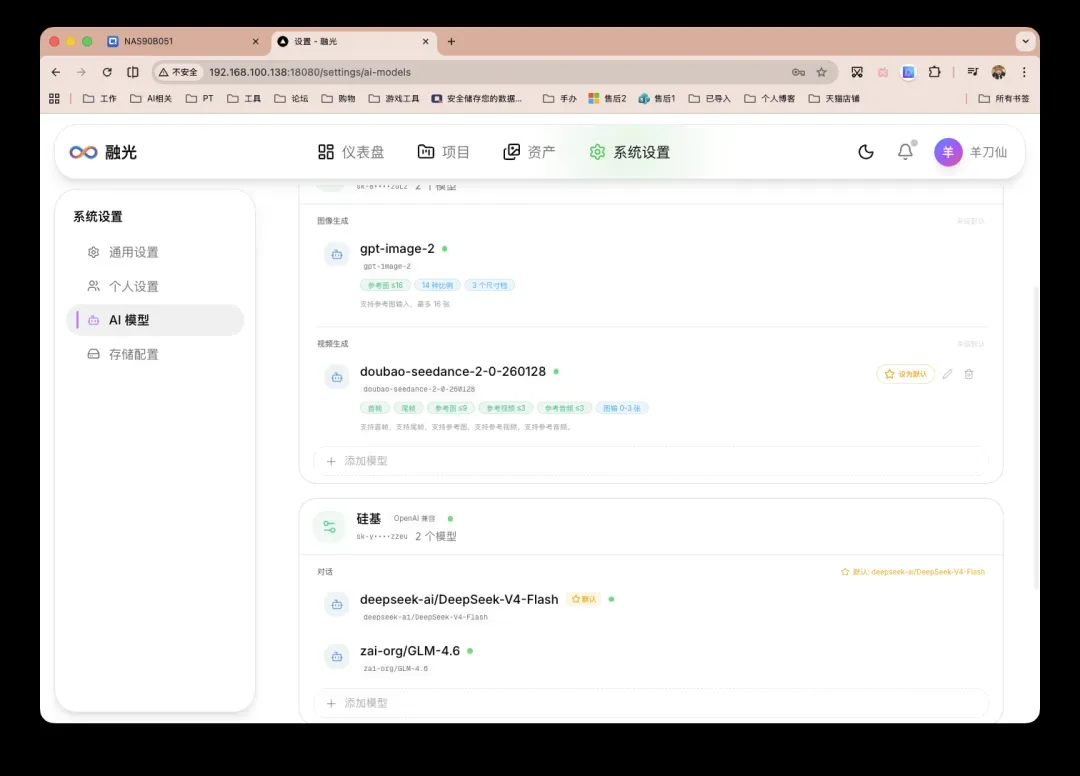Click the 14 种比例 tag
The height and width of the screenshot is (776, 1080).
(437, 285)
